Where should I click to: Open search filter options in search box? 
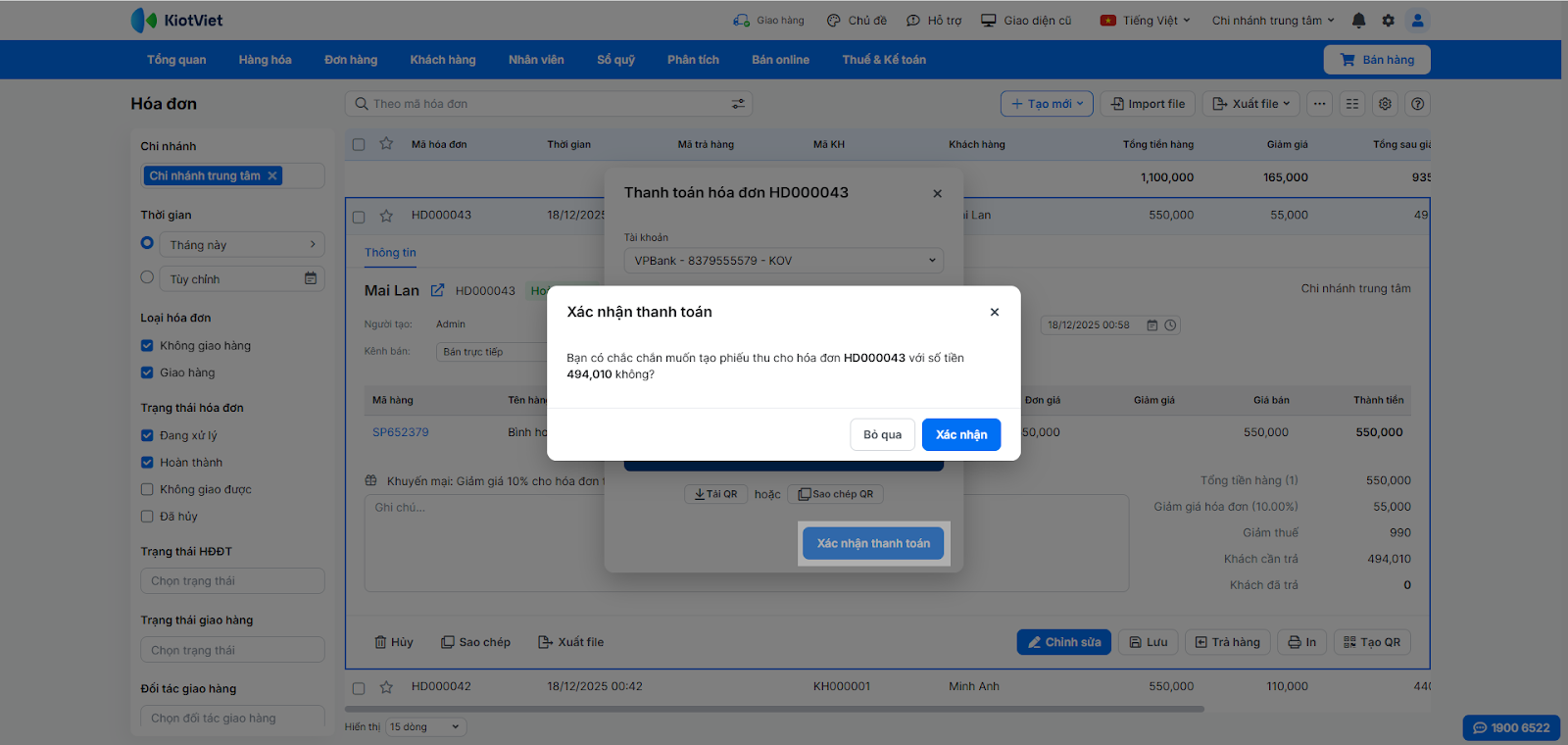(x=738, y=104)
